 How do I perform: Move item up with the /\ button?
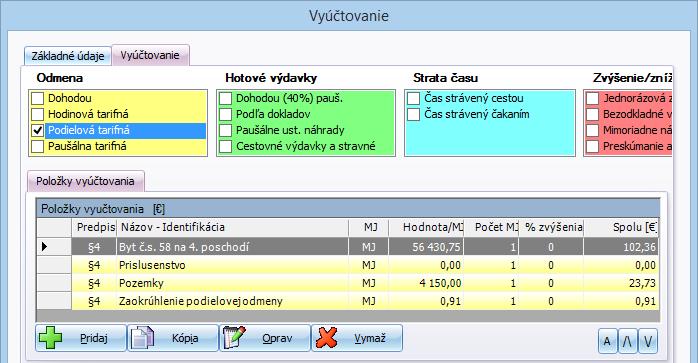tap(627, 341)
